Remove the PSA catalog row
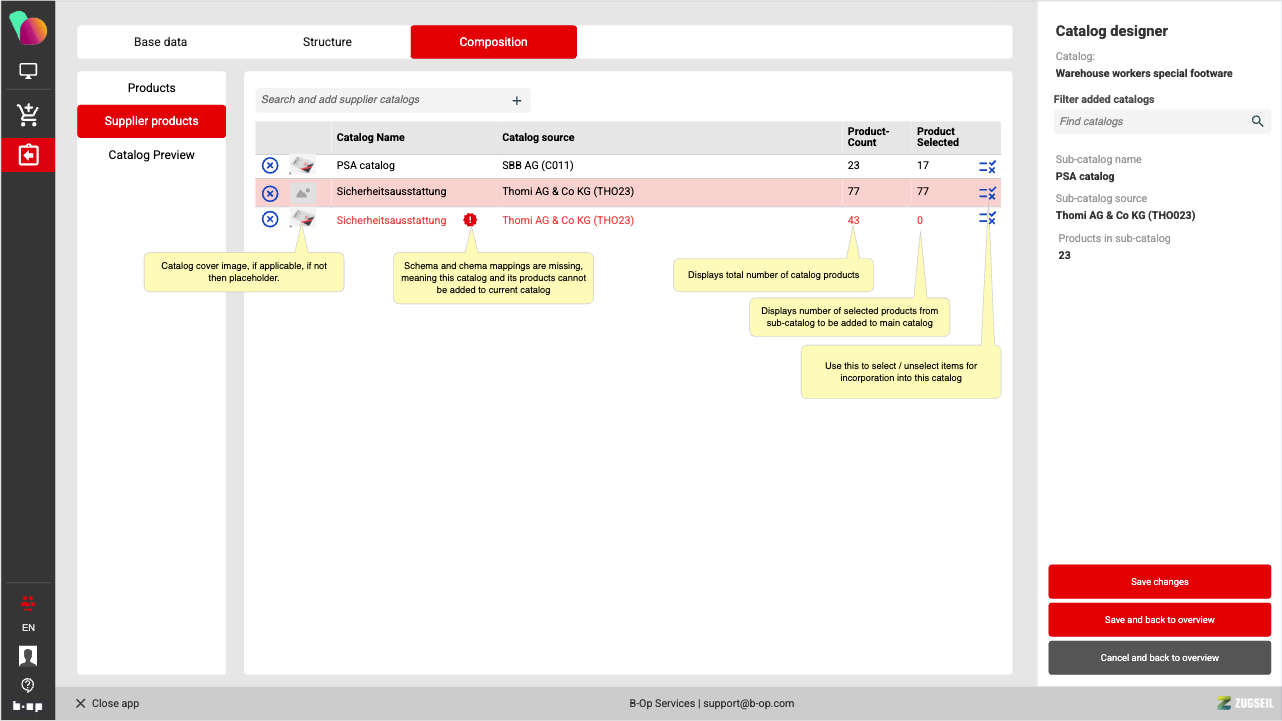This screenshot has height=721, width=1282. (x=270, y=166)
